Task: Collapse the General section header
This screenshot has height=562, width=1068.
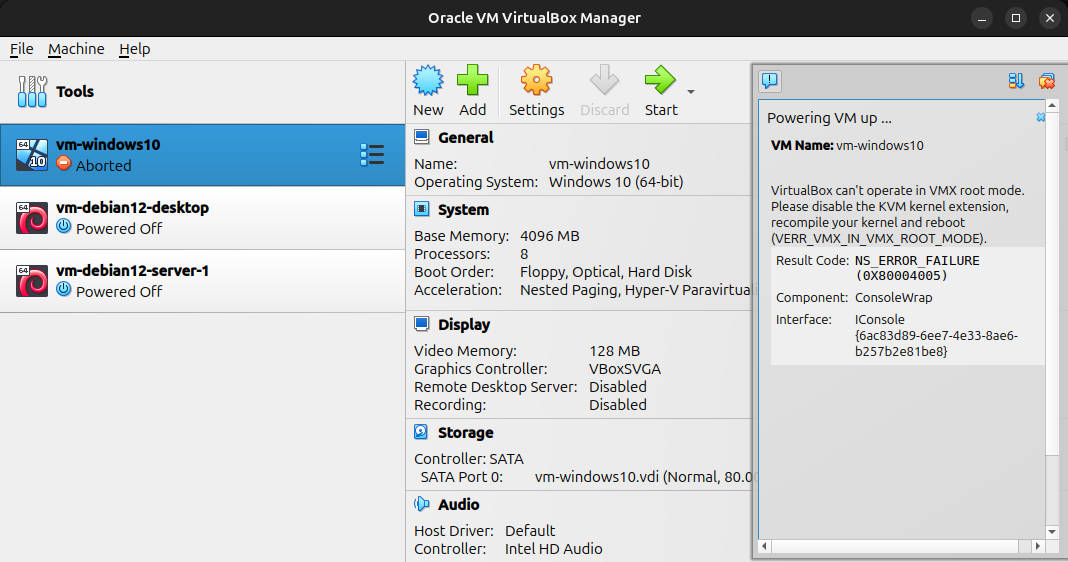Action: point(465,138)
